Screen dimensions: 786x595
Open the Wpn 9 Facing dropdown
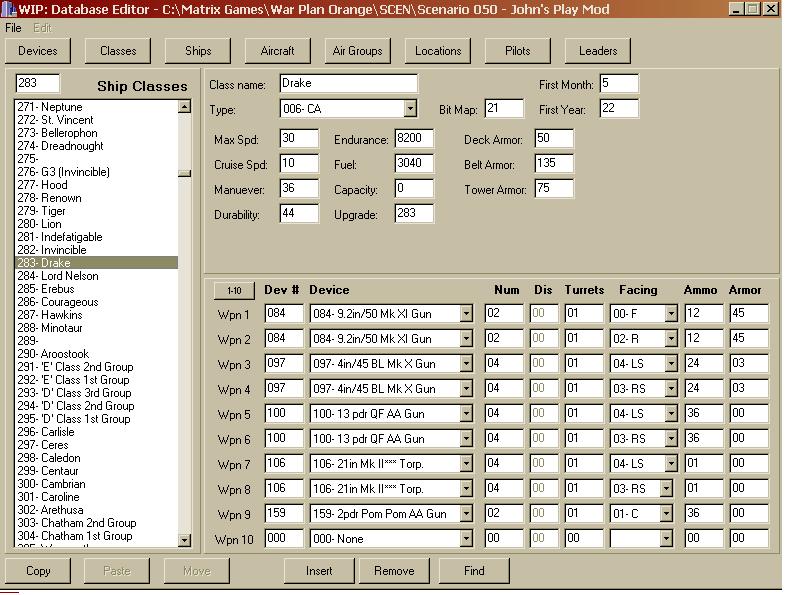point(666,514)
